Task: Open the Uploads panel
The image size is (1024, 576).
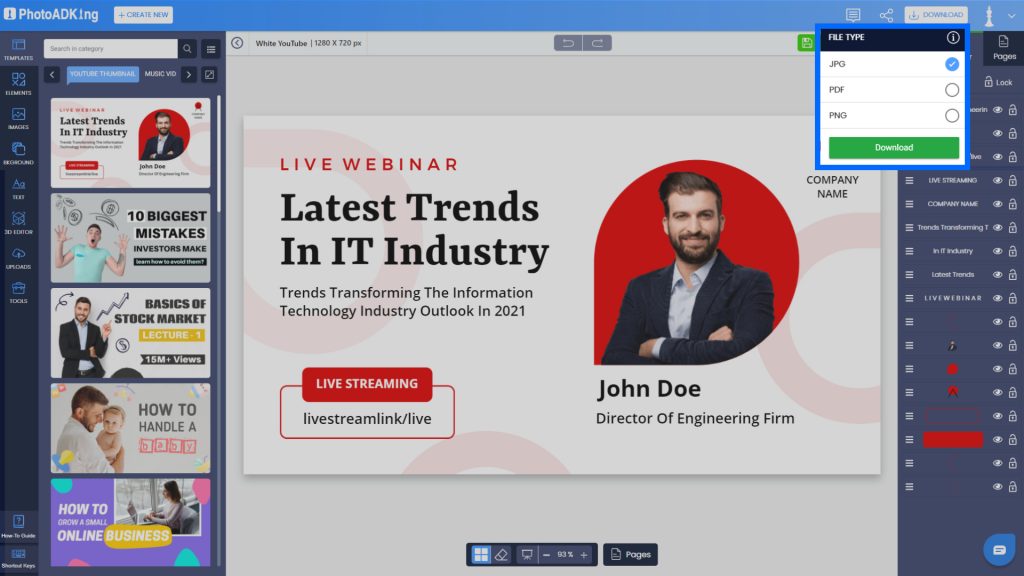Action: pos(18,258)
